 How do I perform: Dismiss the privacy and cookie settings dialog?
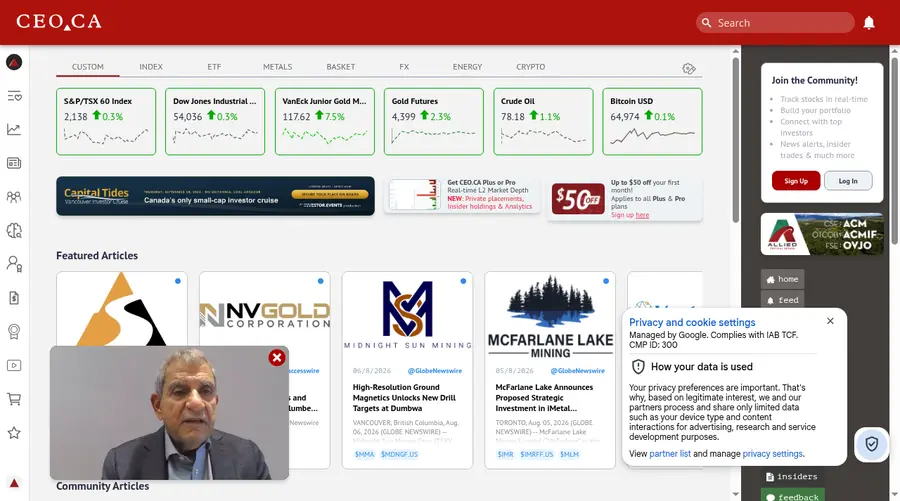pyautogui.click(x=830, y=321)
